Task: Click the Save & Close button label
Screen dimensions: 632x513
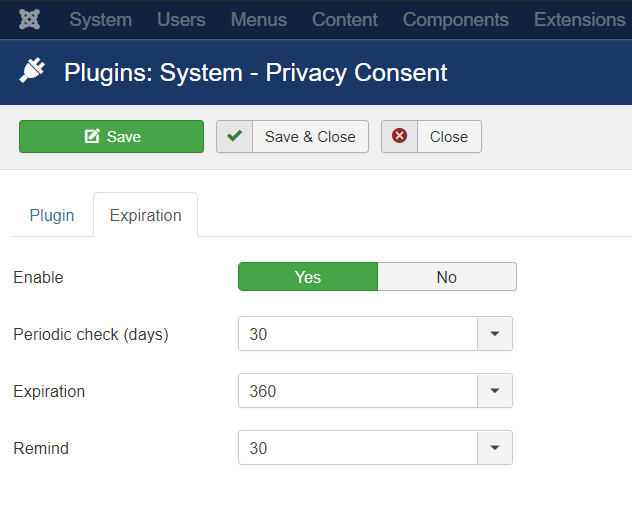Action: pos(310,137)
